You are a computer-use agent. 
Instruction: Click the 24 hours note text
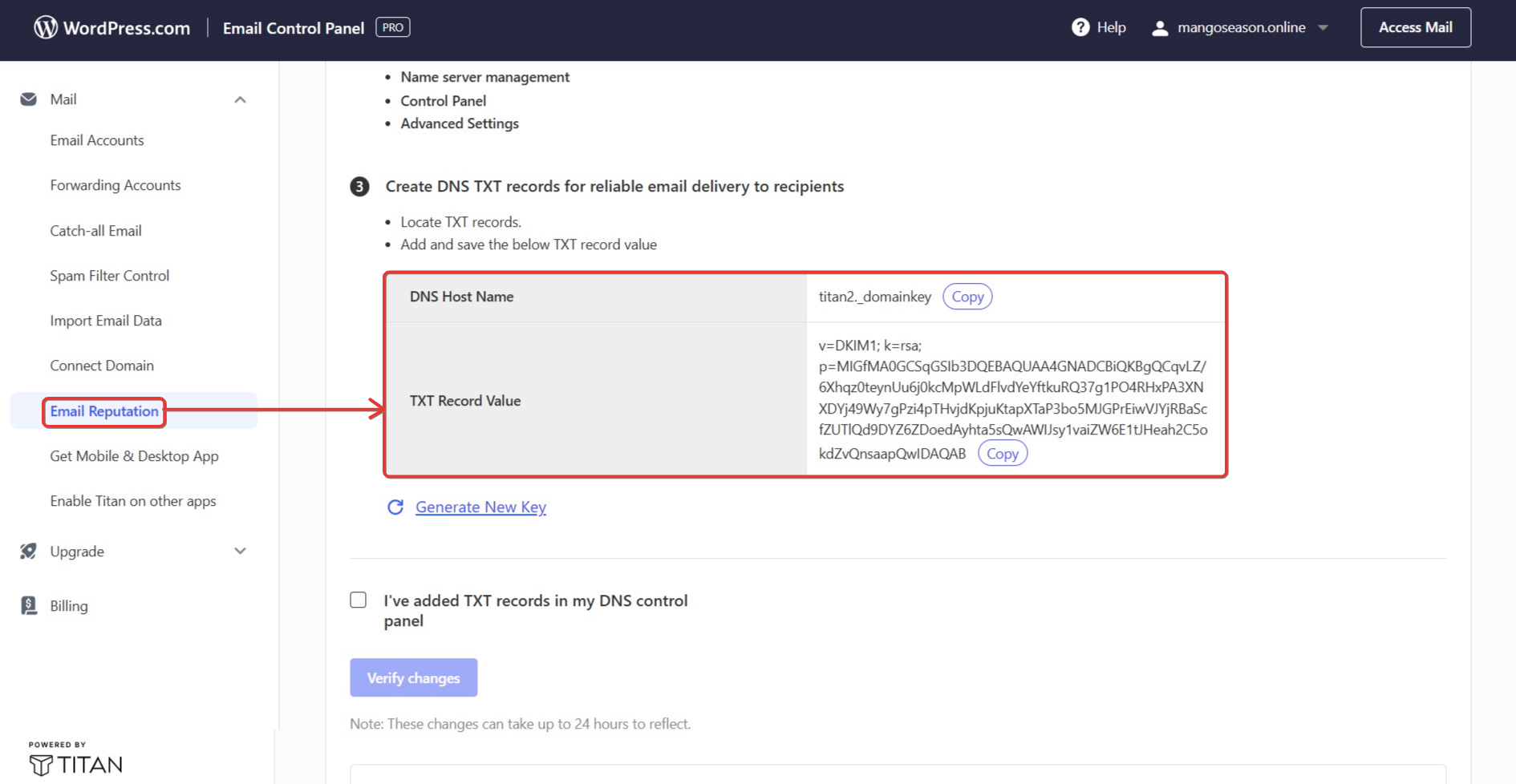click(520, 724)
